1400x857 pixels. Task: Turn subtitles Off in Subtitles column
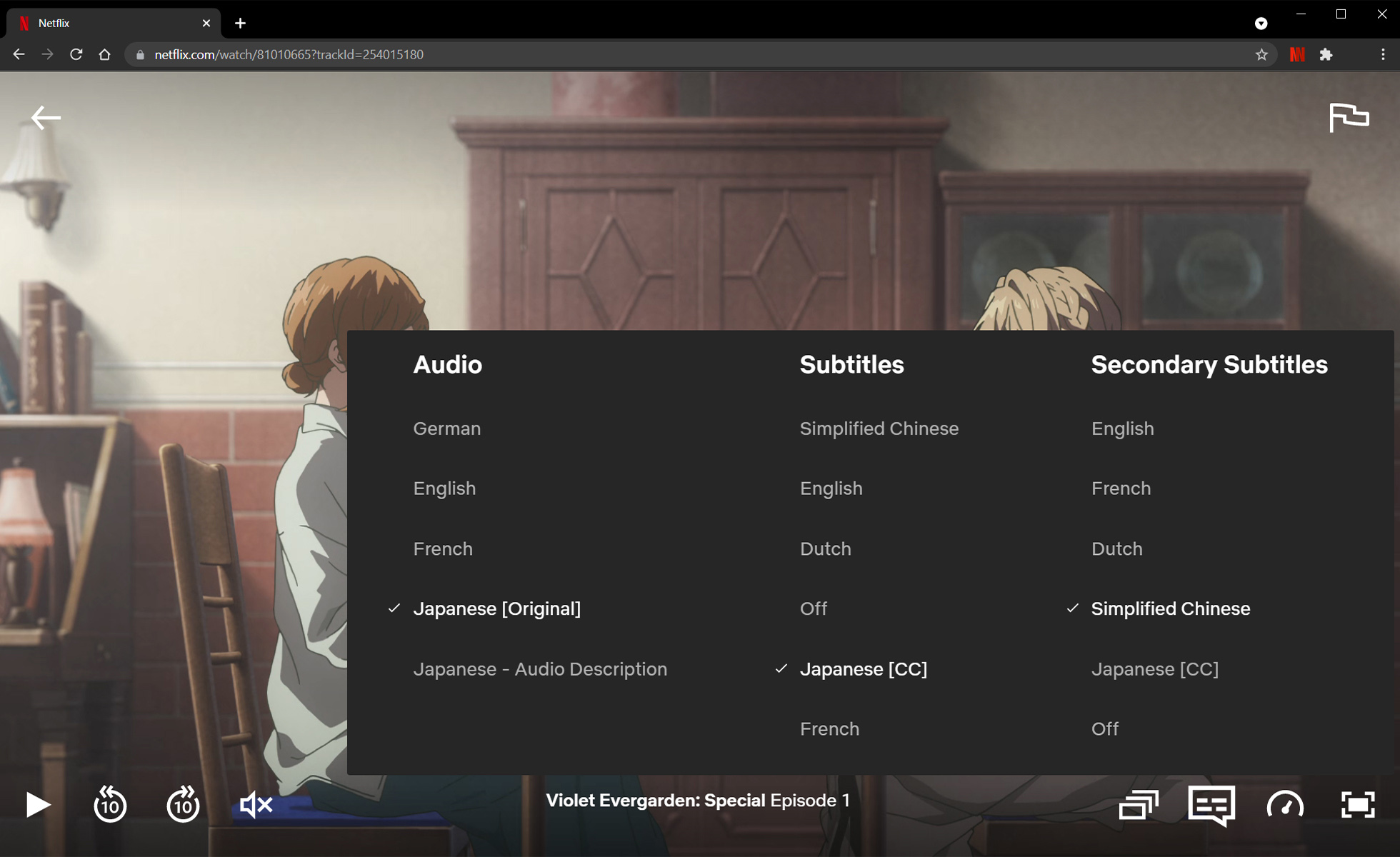(x=813, y=608)
